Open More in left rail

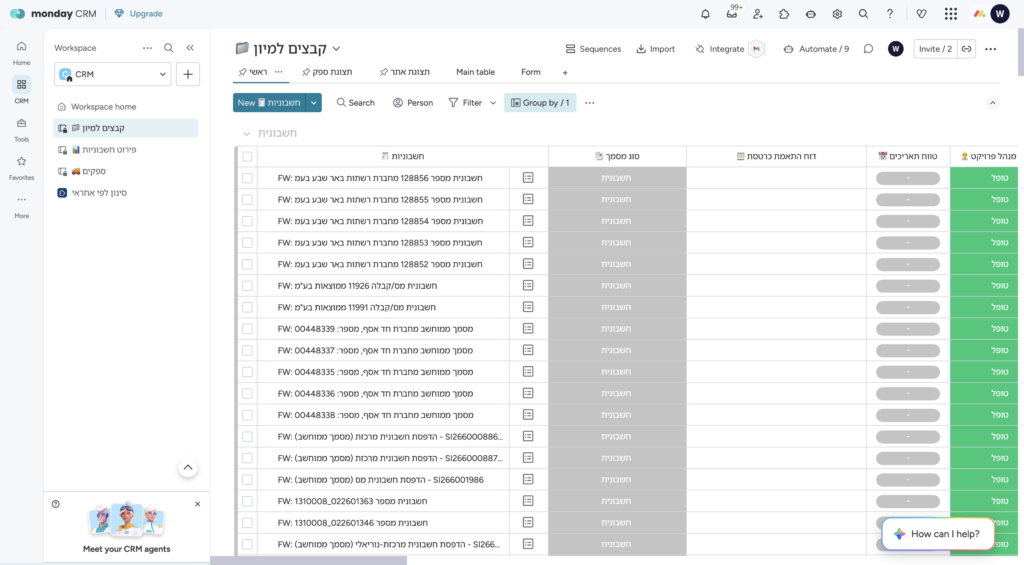coord(22,206)
